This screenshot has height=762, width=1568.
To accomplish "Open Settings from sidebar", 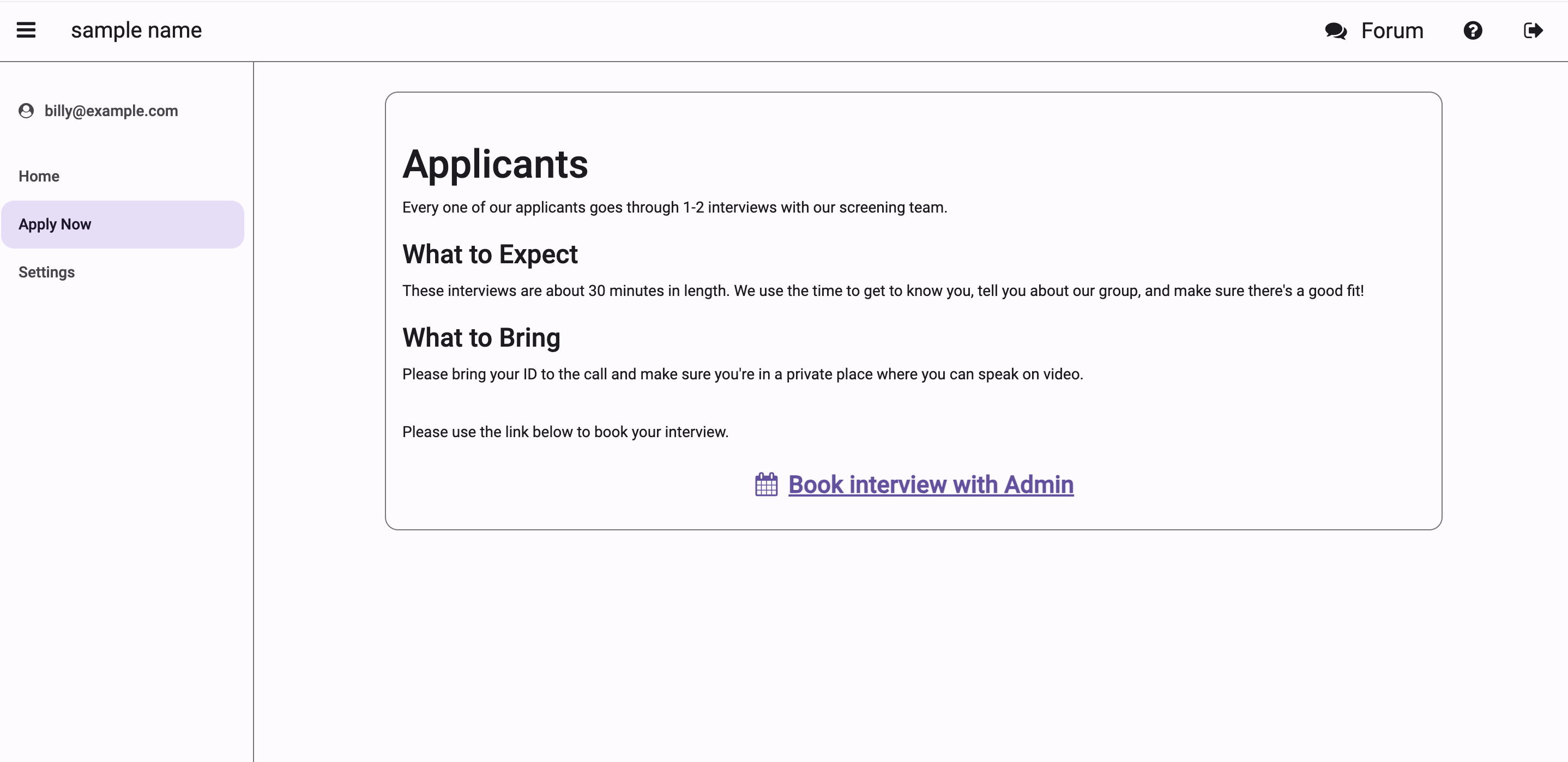I will [47, 271].
